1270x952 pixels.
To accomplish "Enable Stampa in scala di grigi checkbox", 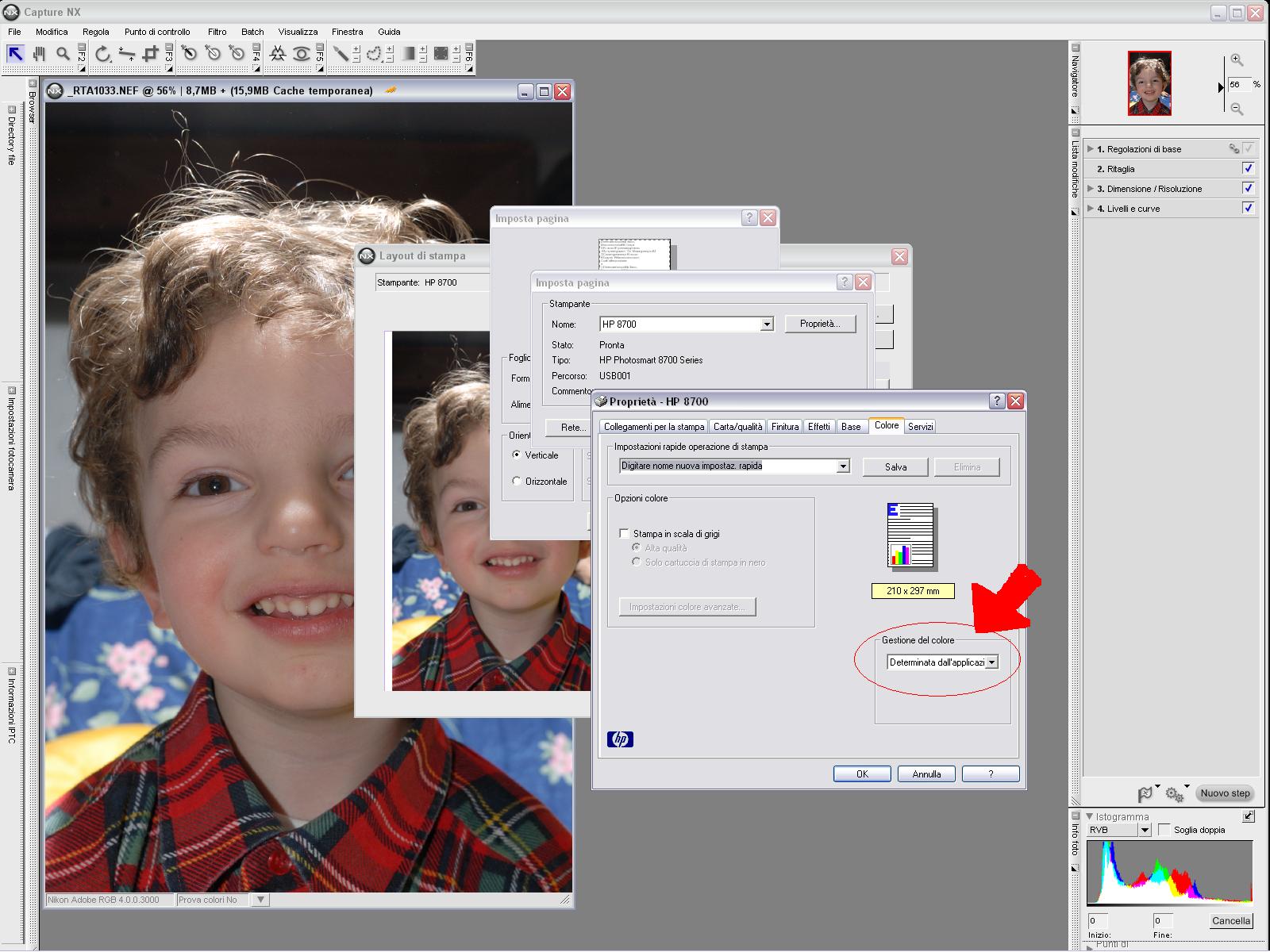I will point(625,534).
